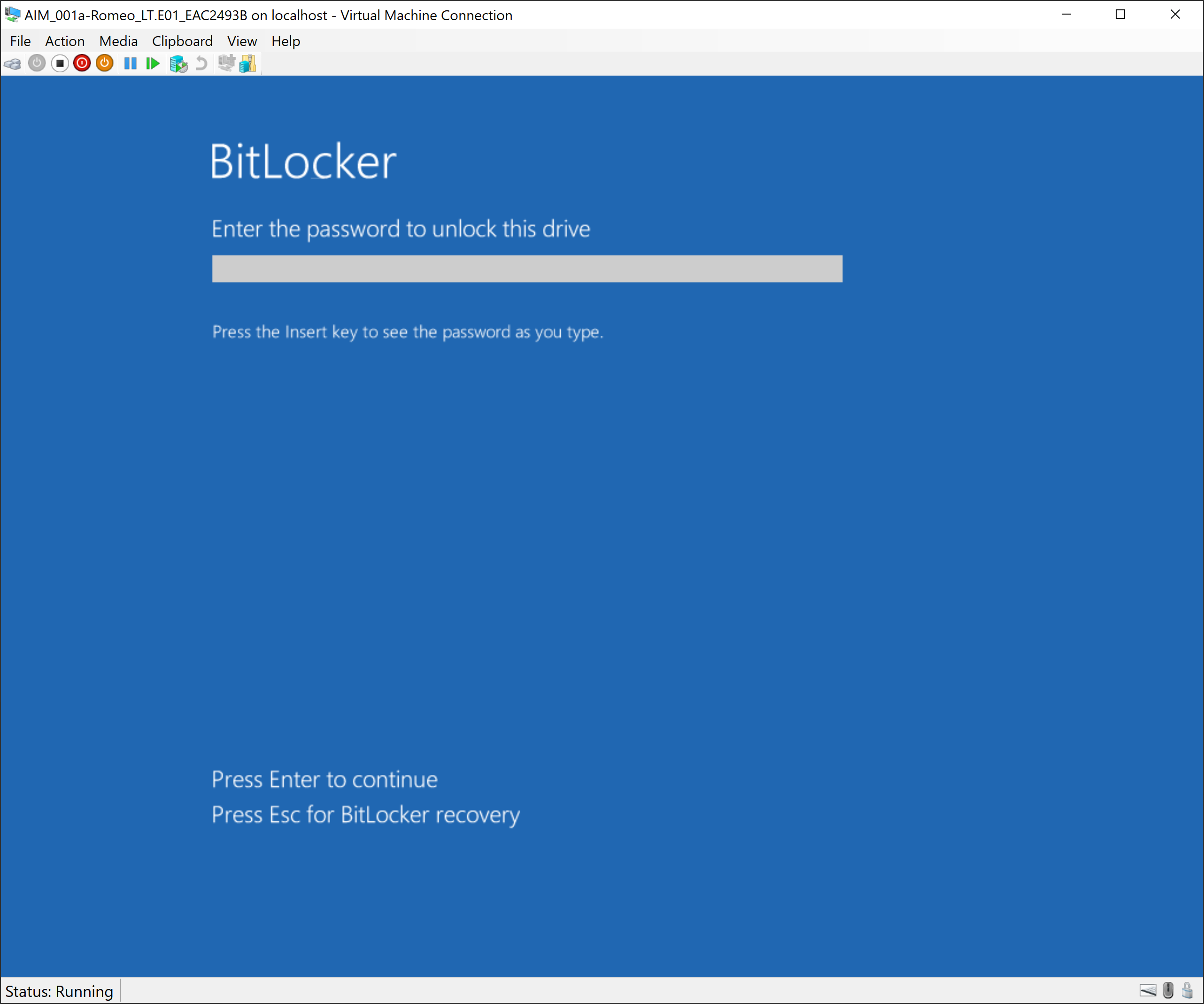Click the Turn Off stop icon
This screenshot has width=1204, height=1004.
60,64
